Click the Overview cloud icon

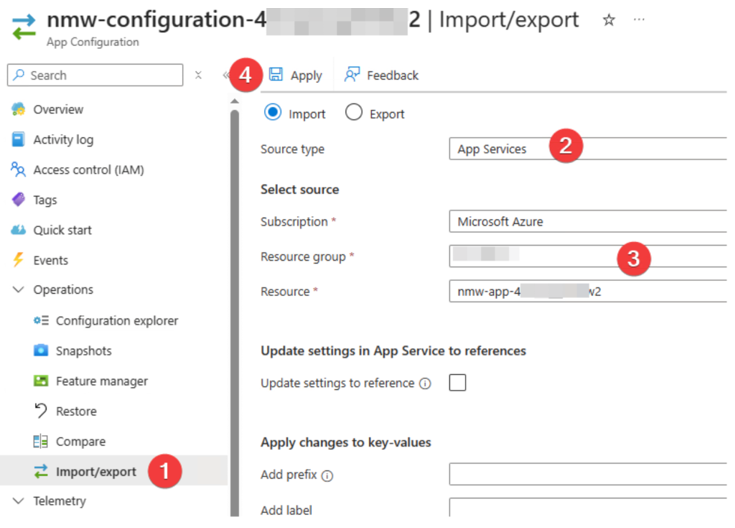[18, 109]
